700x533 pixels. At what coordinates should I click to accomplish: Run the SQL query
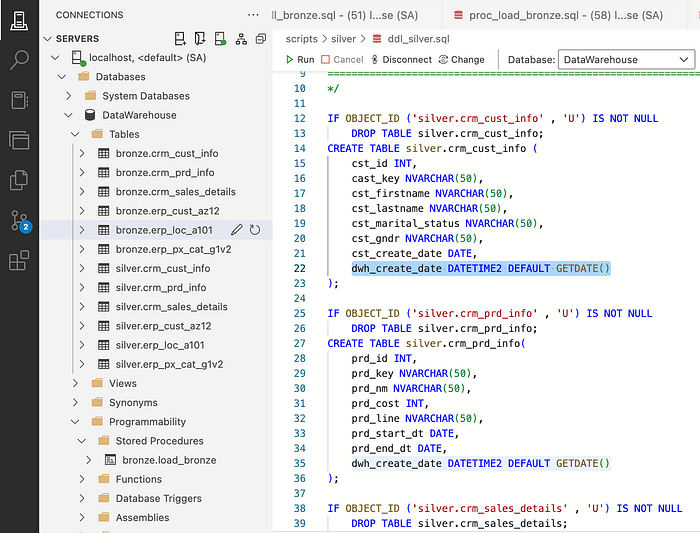(298, 60)
